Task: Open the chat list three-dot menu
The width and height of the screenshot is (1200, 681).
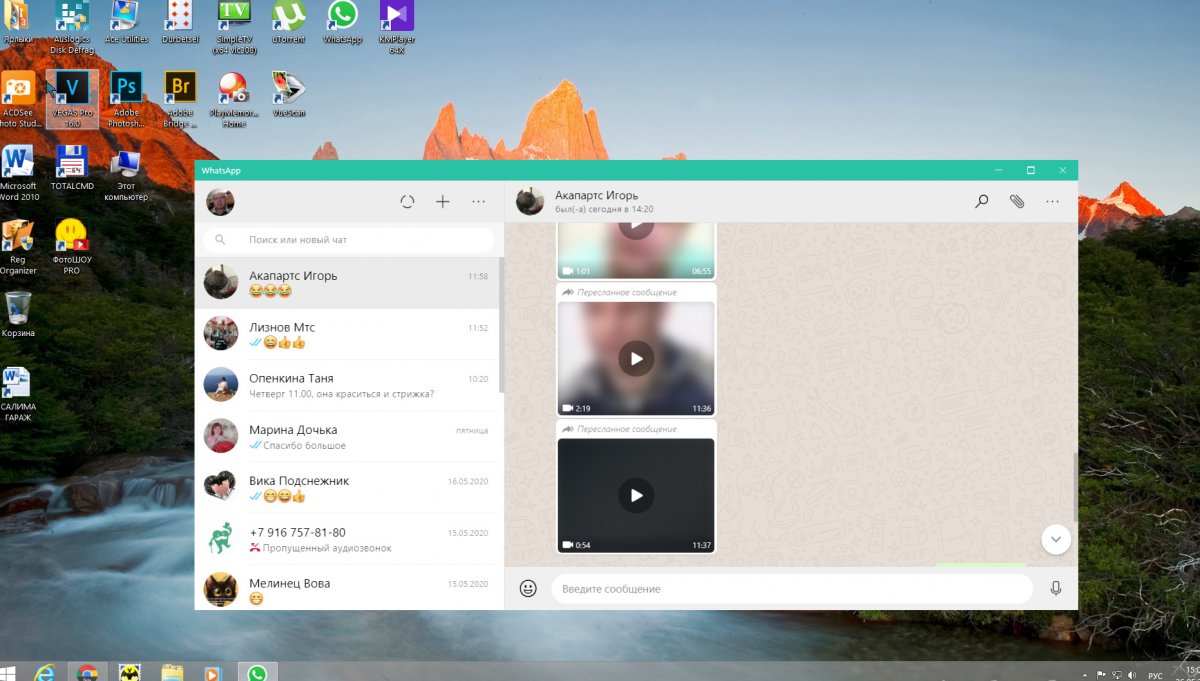Action: pos(479,202)
